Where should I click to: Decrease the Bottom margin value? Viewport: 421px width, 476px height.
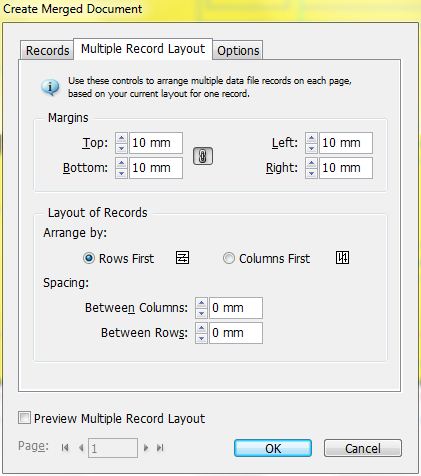pyautogui.click(x=122, y=173)
